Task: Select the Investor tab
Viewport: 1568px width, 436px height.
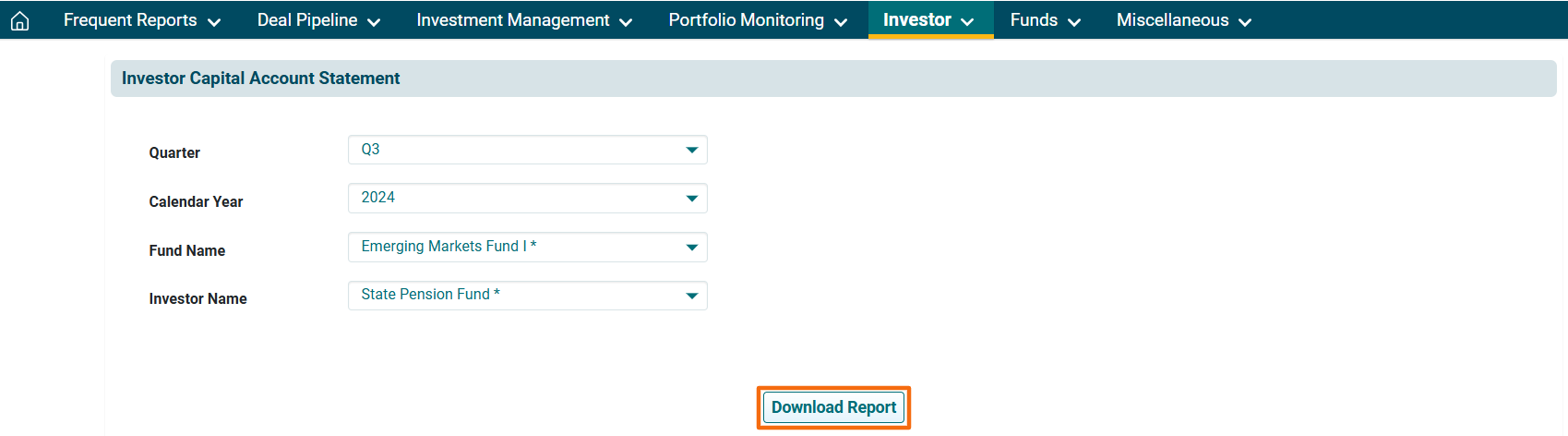Action: pos(916,20)
